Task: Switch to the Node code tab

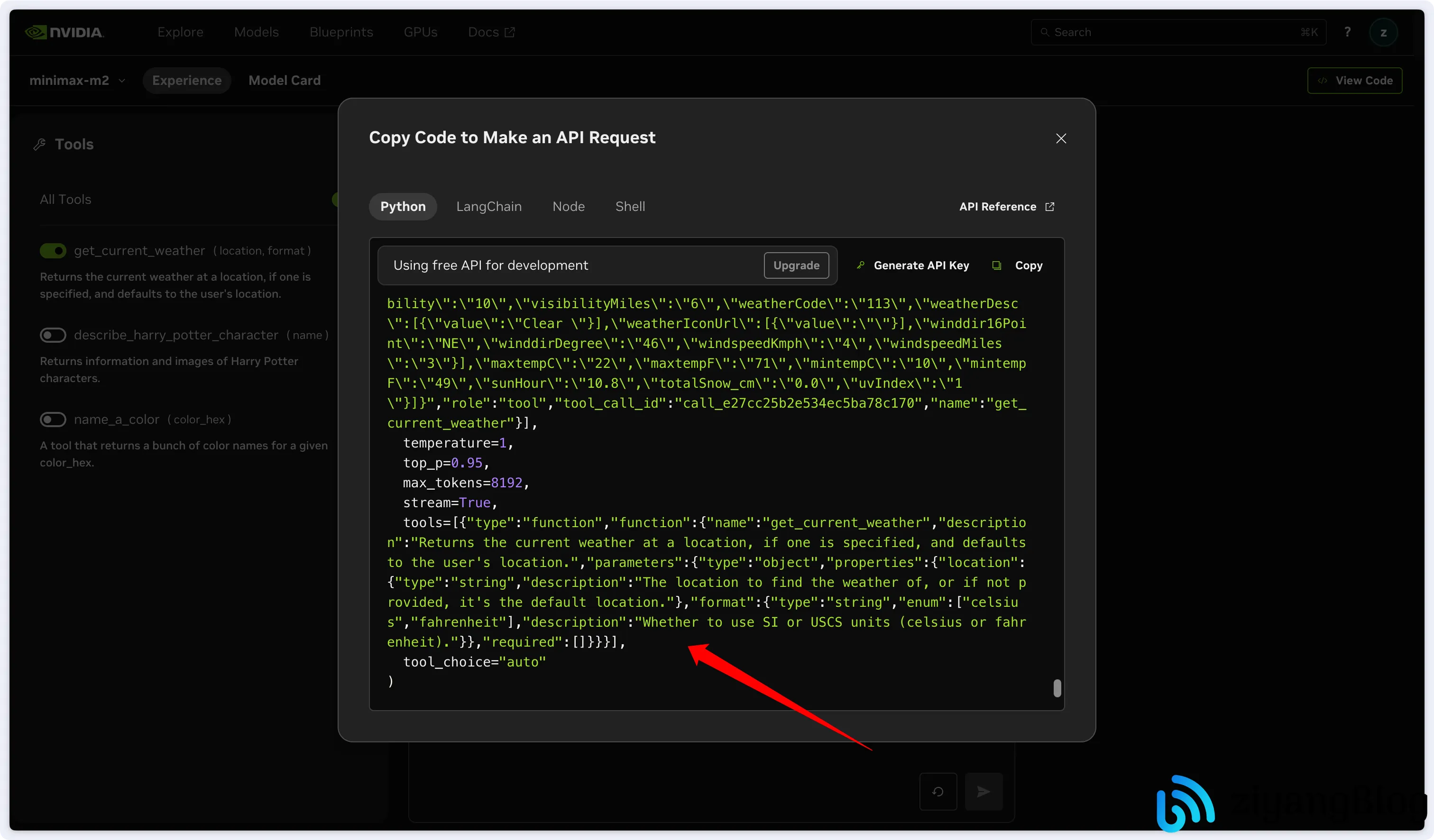Action: 568,207
